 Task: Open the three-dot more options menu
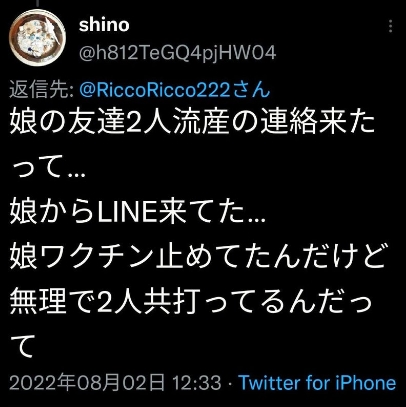390,26
